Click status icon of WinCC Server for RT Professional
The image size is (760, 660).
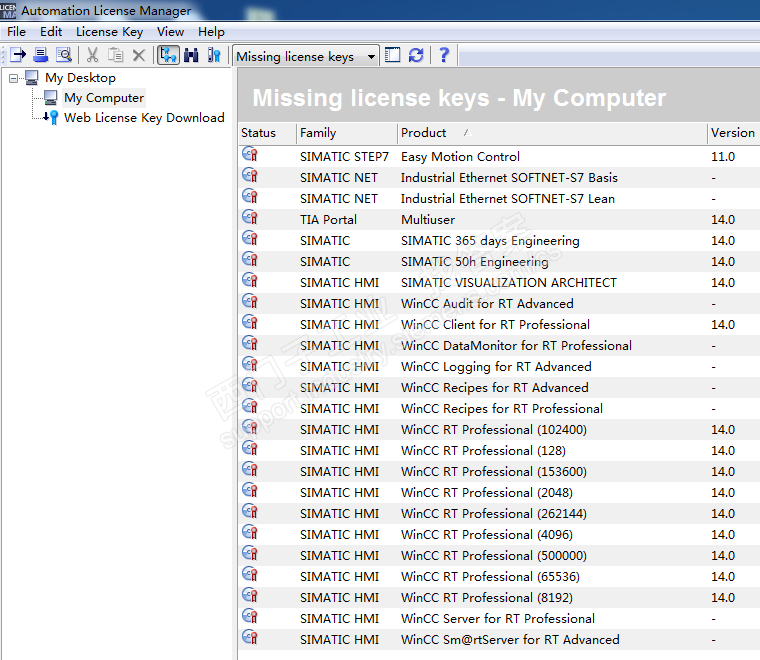[250, 617]
